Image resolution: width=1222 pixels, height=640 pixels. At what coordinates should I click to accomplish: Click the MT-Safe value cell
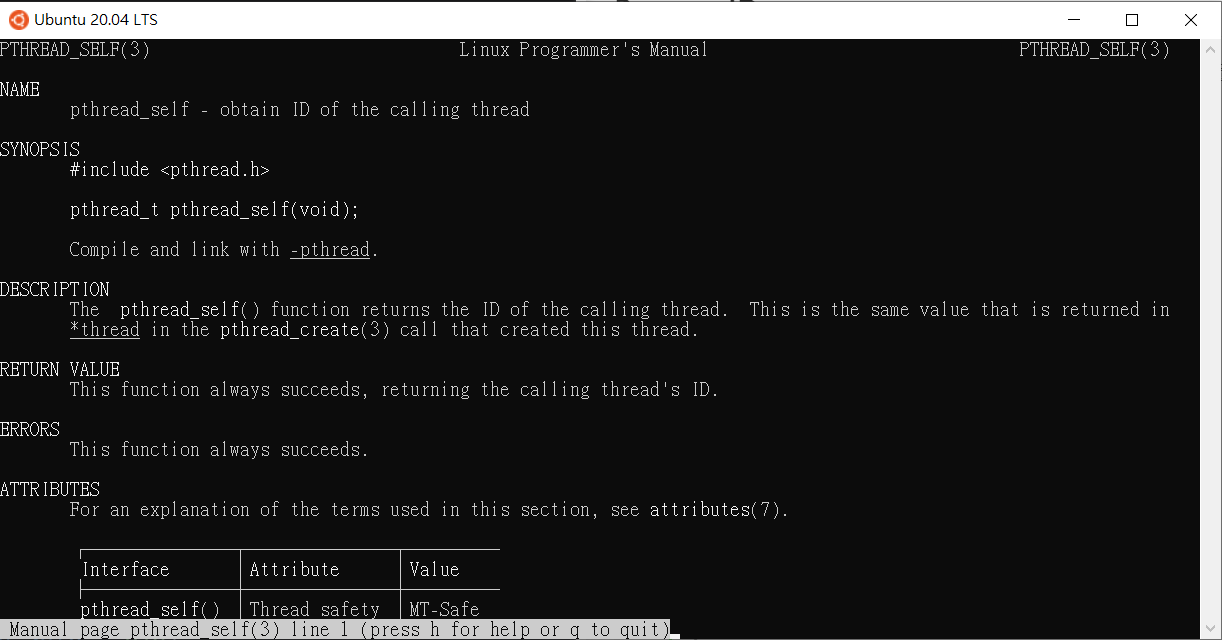coord(445,609)
